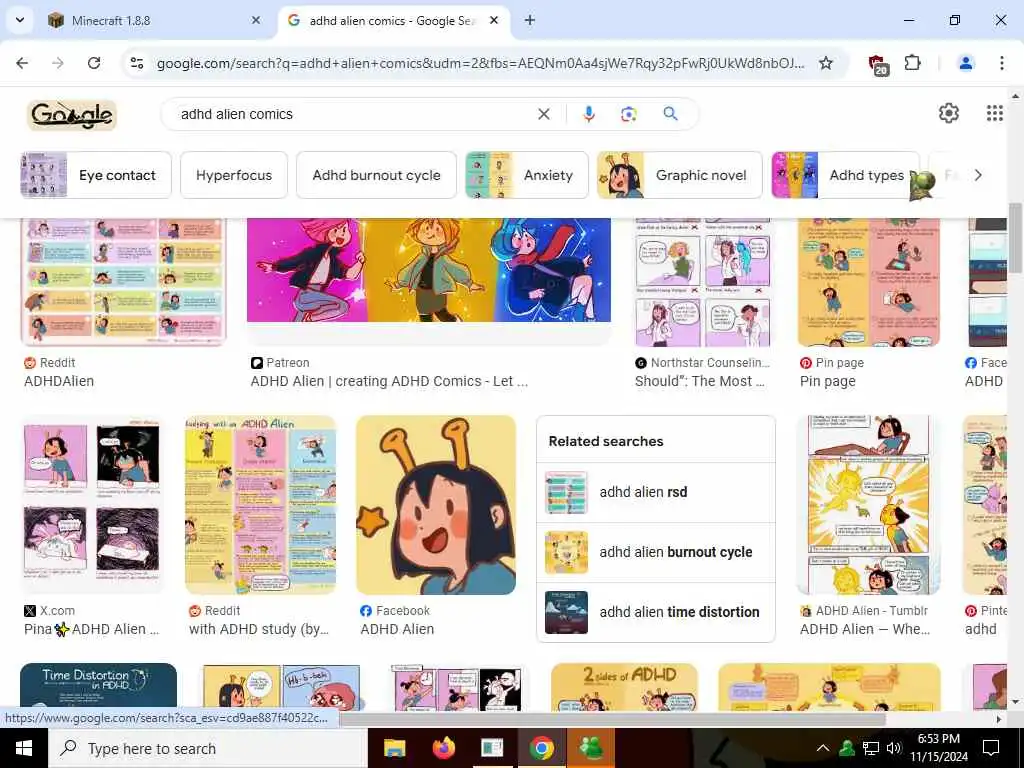Click the browser address bar URL

tap(480, 63)
